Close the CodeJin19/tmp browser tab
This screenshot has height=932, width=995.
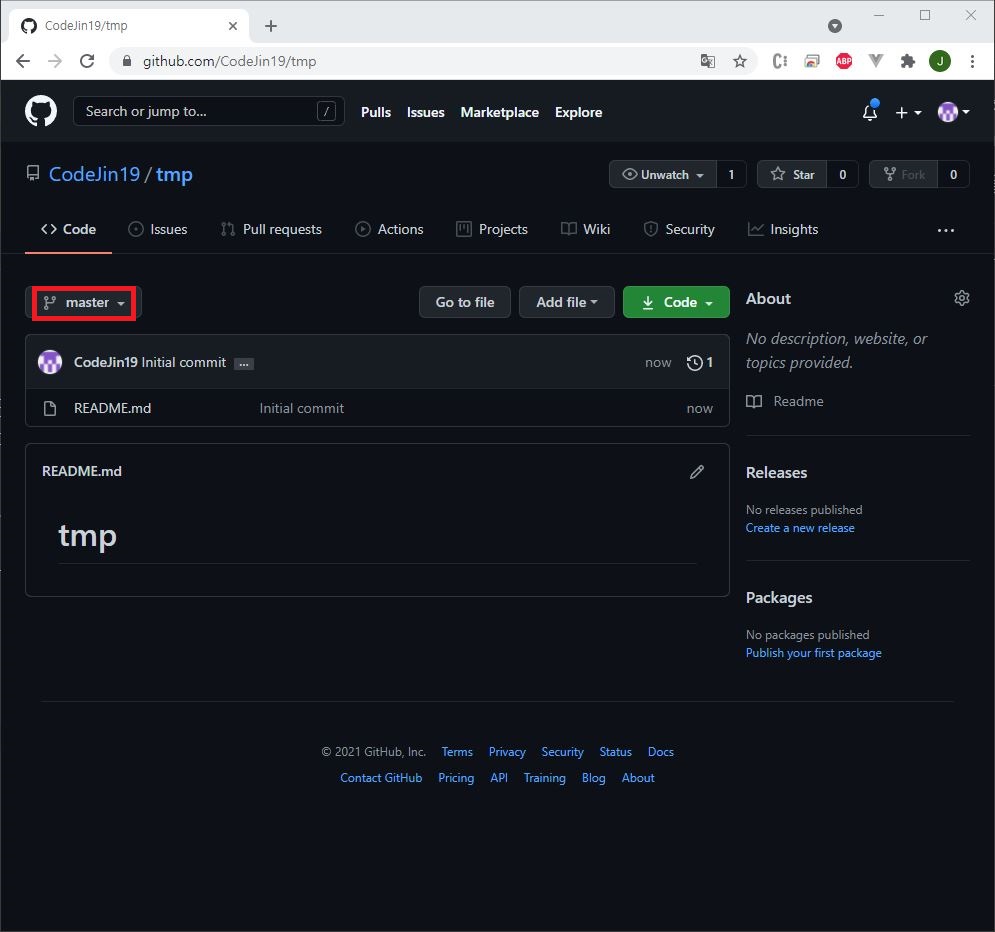[233, 26]
